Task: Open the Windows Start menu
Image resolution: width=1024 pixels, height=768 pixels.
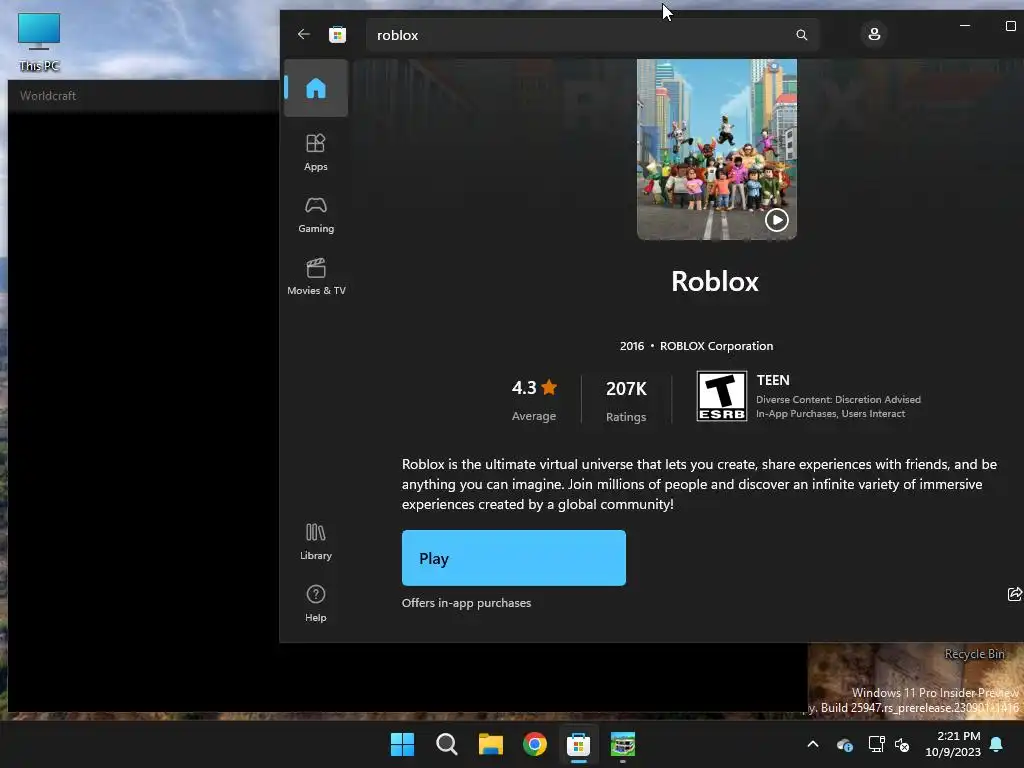Action: 402,744
